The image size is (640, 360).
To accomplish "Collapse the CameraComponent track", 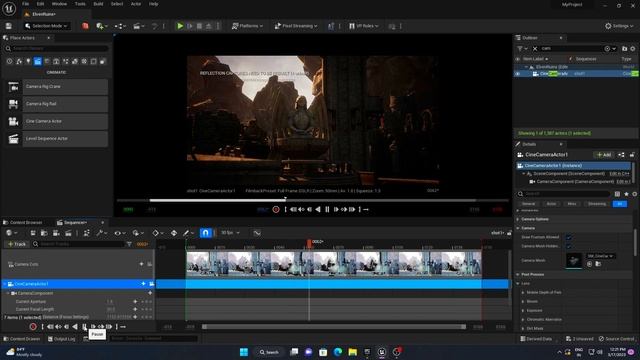I will 8,293.
